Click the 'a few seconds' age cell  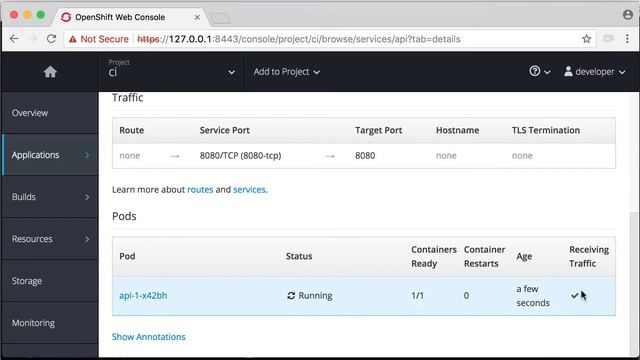(533, 296)
